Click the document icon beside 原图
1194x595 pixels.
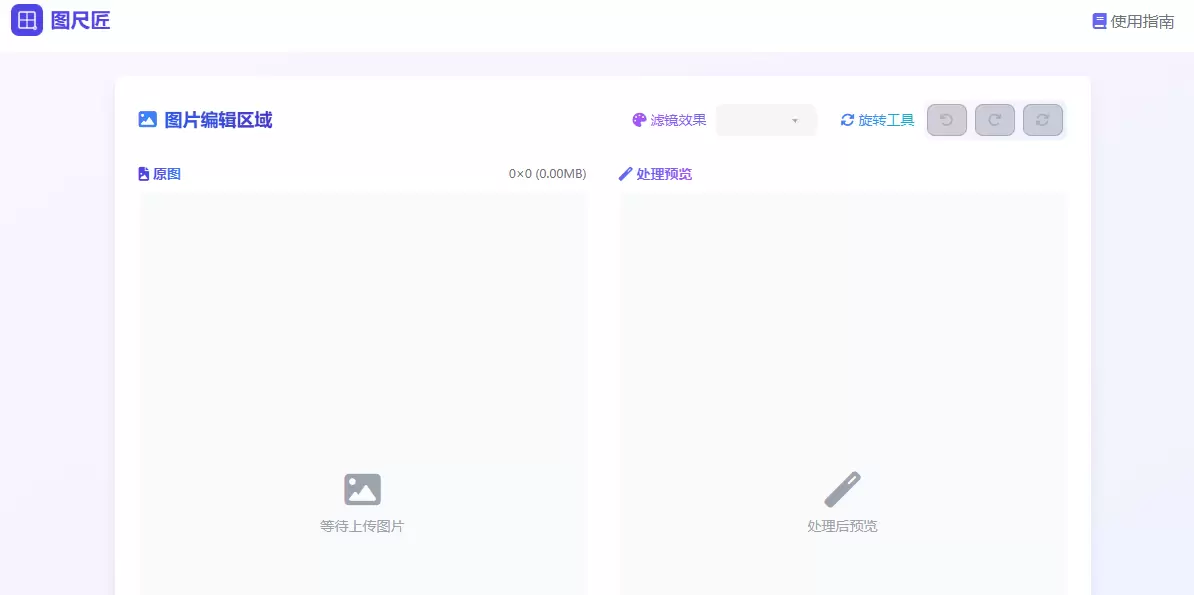point(144,173)
